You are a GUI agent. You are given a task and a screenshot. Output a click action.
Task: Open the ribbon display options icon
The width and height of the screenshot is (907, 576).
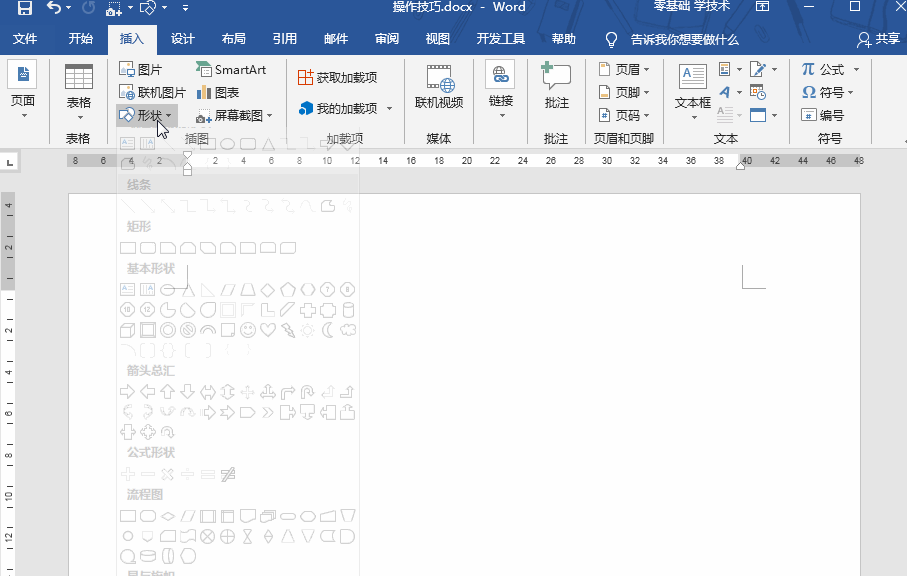click(x=762, y=7)
